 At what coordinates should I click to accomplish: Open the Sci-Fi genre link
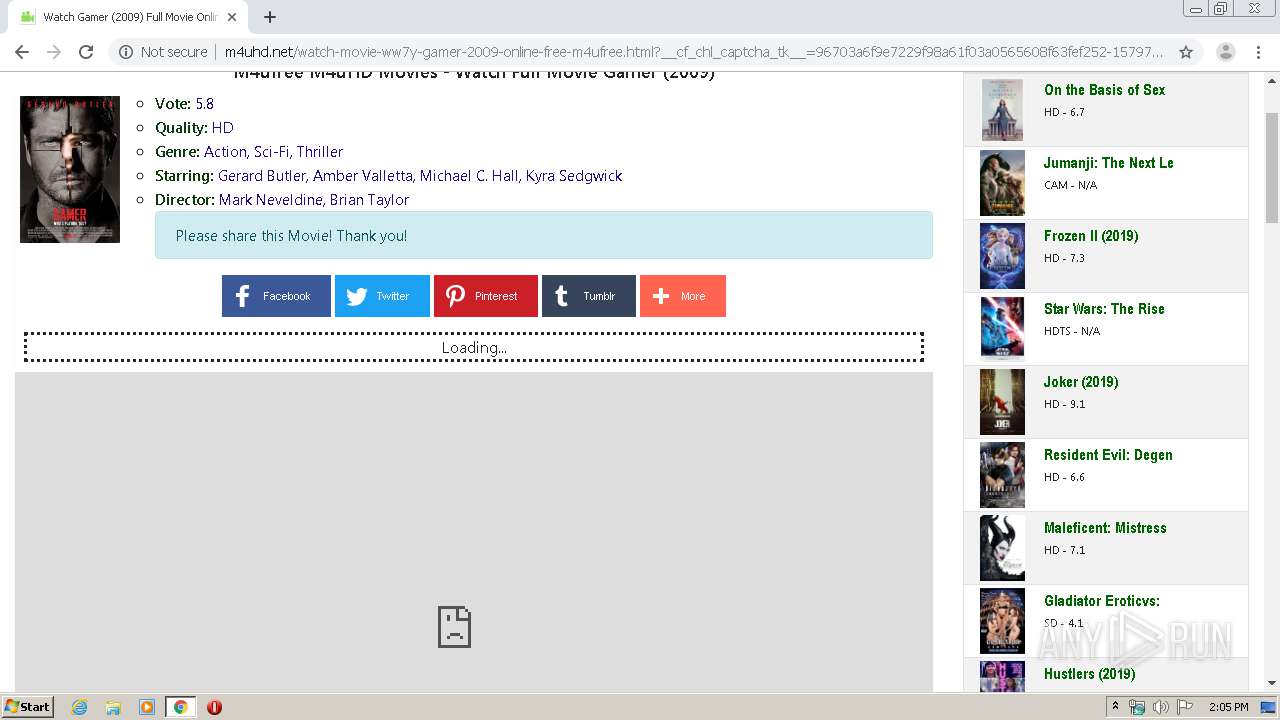click(271, 152)
